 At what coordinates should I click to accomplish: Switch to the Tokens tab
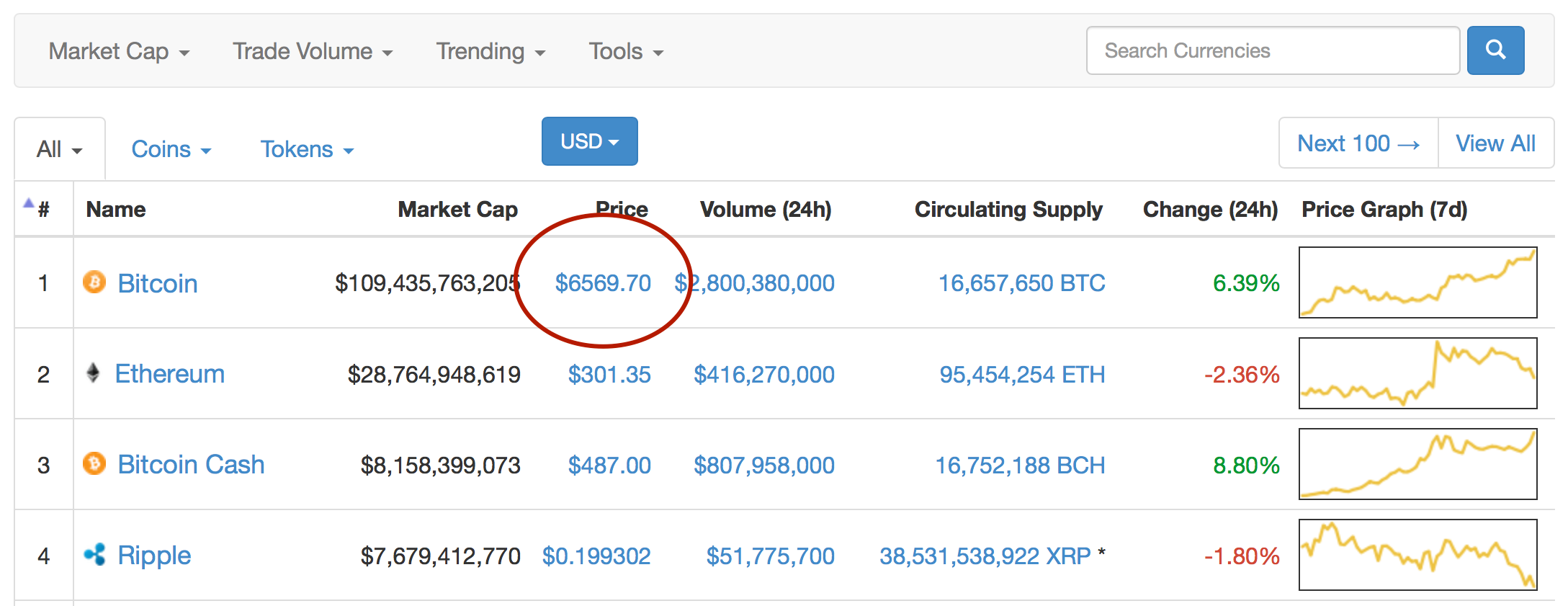coord(307,149)
